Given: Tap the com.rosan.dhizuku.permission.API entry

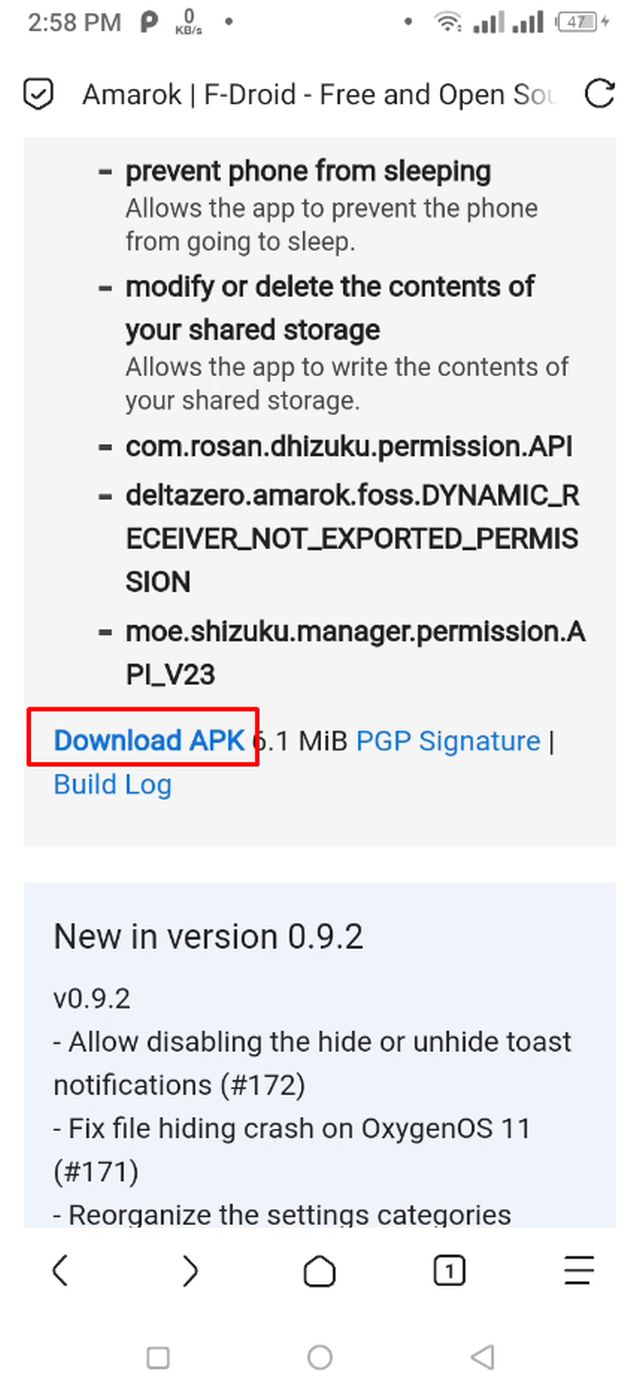Looking at the screenshot, I should [x=348, y=446].
